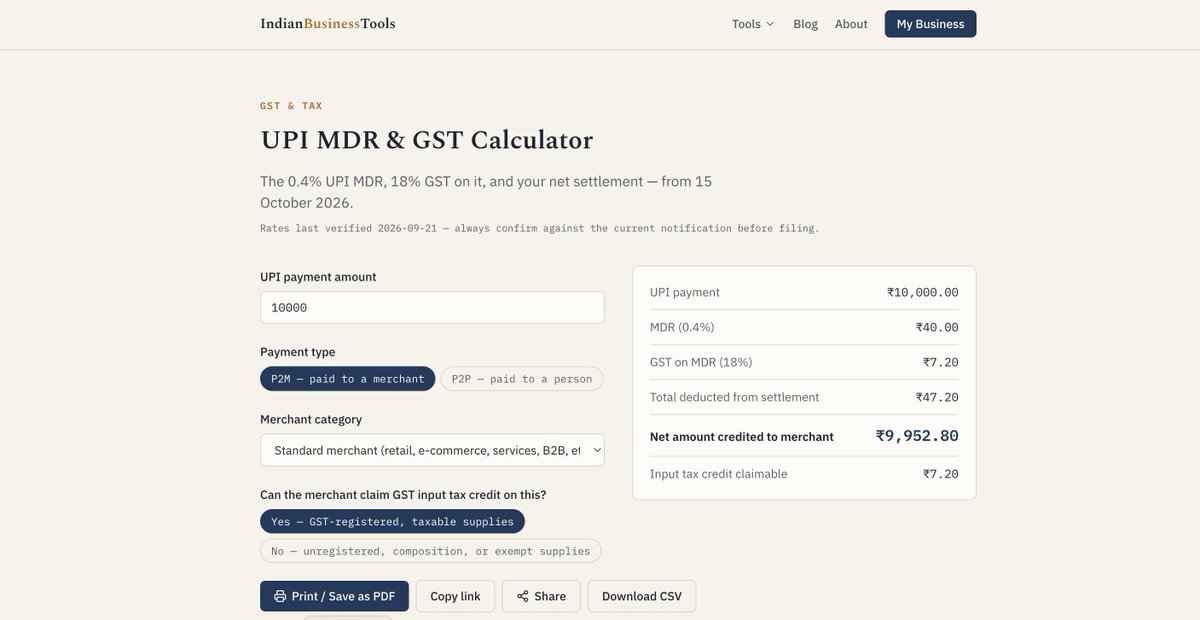The width and height of the screenshot is (1200, 620).
Task: Focus the UPI payment amount field
Action: tap(432, 308)
